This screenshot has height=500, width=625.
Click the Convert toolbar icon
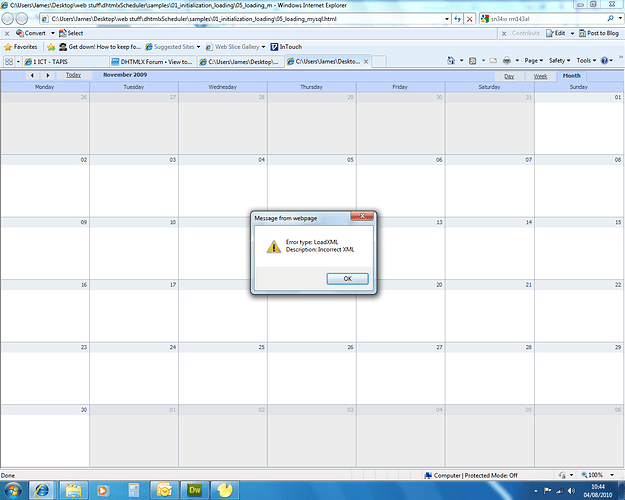click(20, 33)
